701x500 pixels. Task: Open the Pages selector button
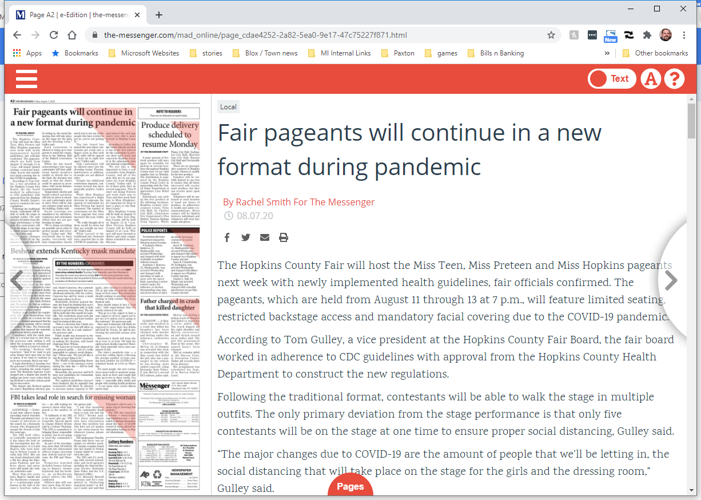point(350,486)
